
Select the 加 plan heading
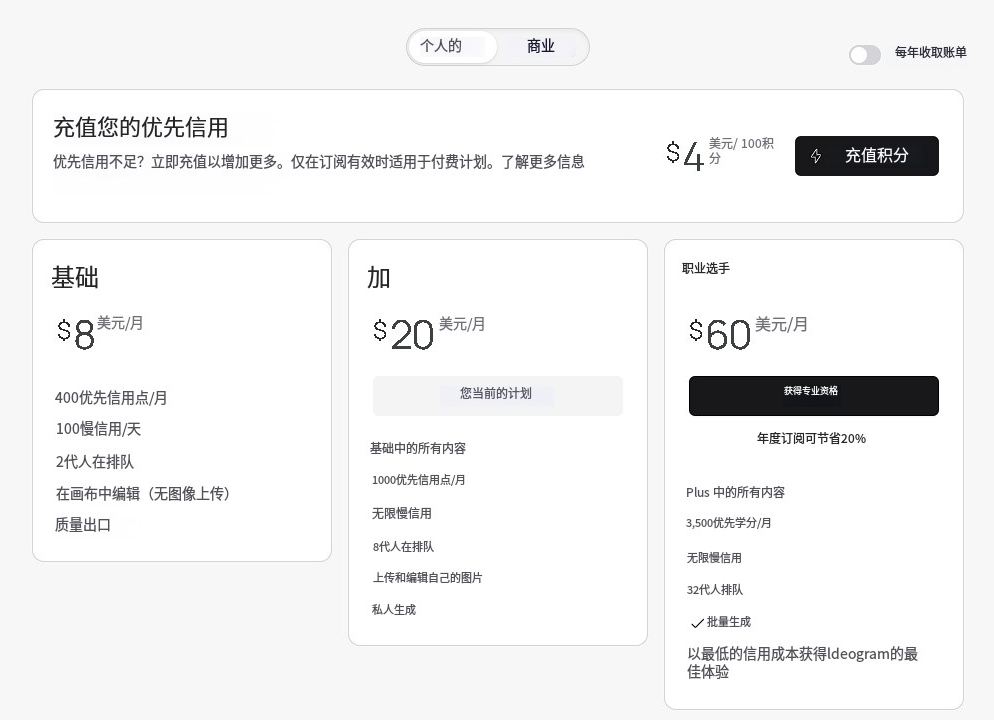tap(379, 277)
